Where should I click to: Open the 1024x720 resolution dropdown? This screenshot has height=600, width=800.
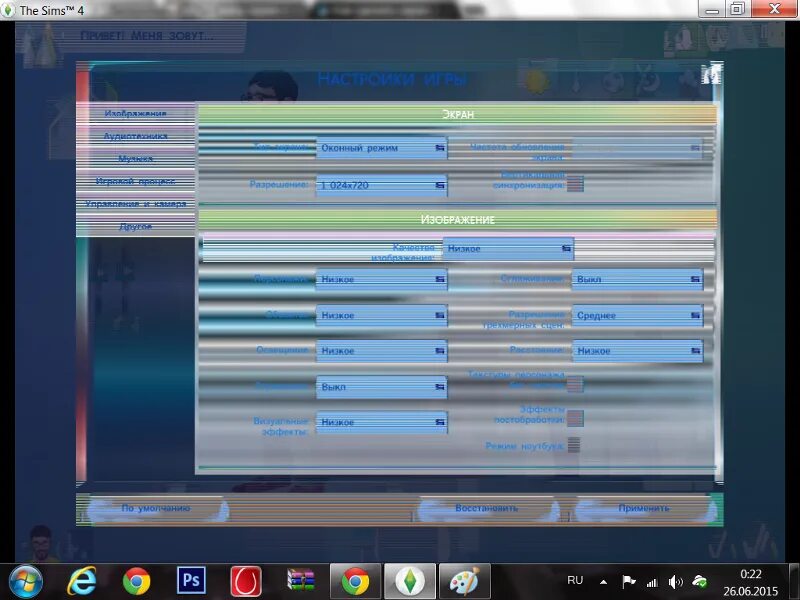(x=381, y=185)
